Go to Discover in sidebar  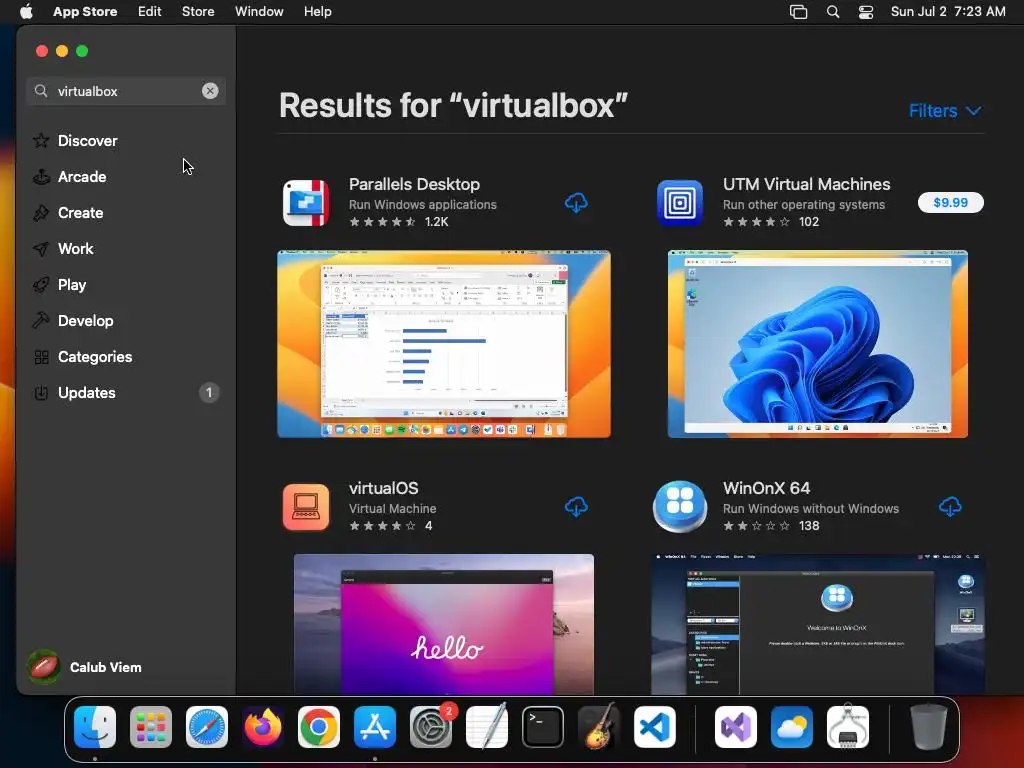coord(126,141)
